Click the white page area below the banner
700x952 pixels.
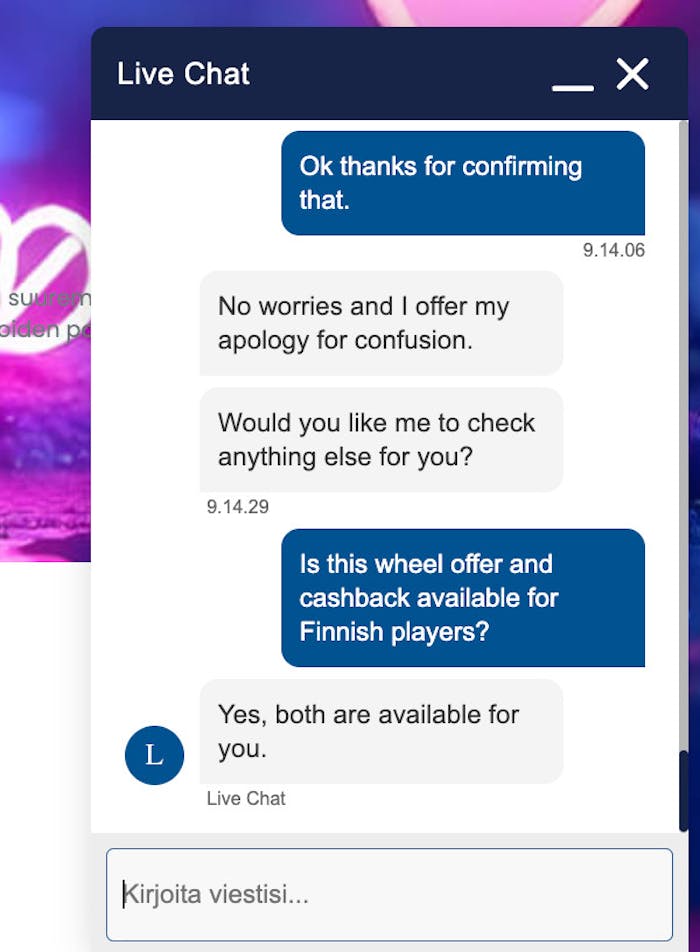point(45,750)
